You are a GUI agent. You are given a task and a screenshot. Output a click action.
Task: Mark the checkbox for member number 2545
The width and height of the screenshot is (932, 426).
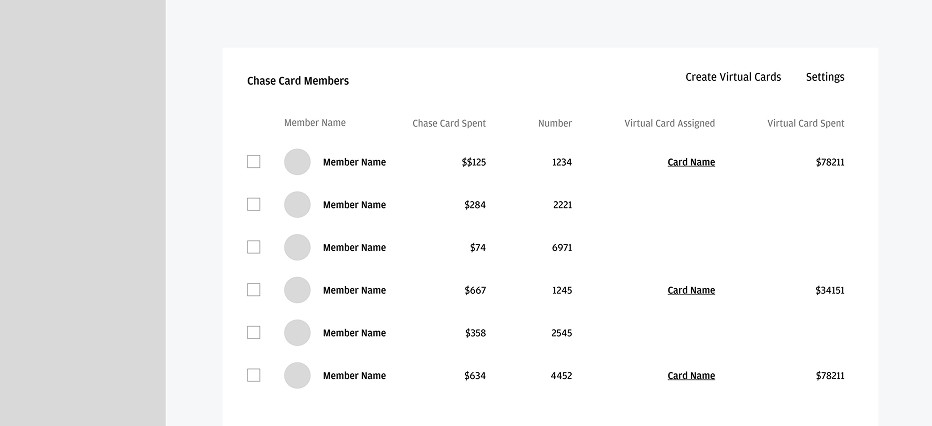tap(254, 333)
